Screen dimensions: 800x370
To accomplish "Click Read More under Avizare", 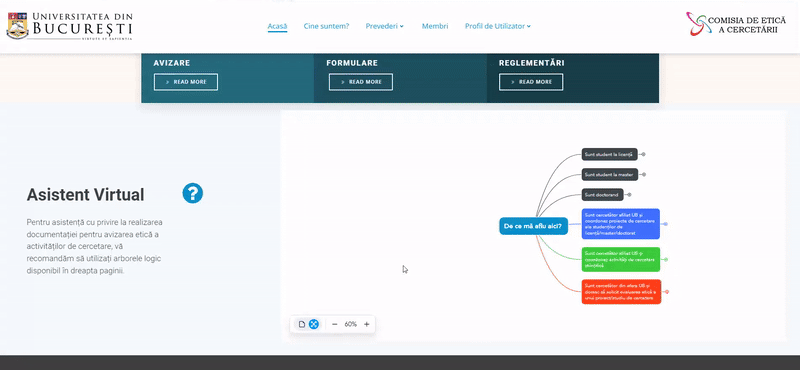I will [186, 82].
